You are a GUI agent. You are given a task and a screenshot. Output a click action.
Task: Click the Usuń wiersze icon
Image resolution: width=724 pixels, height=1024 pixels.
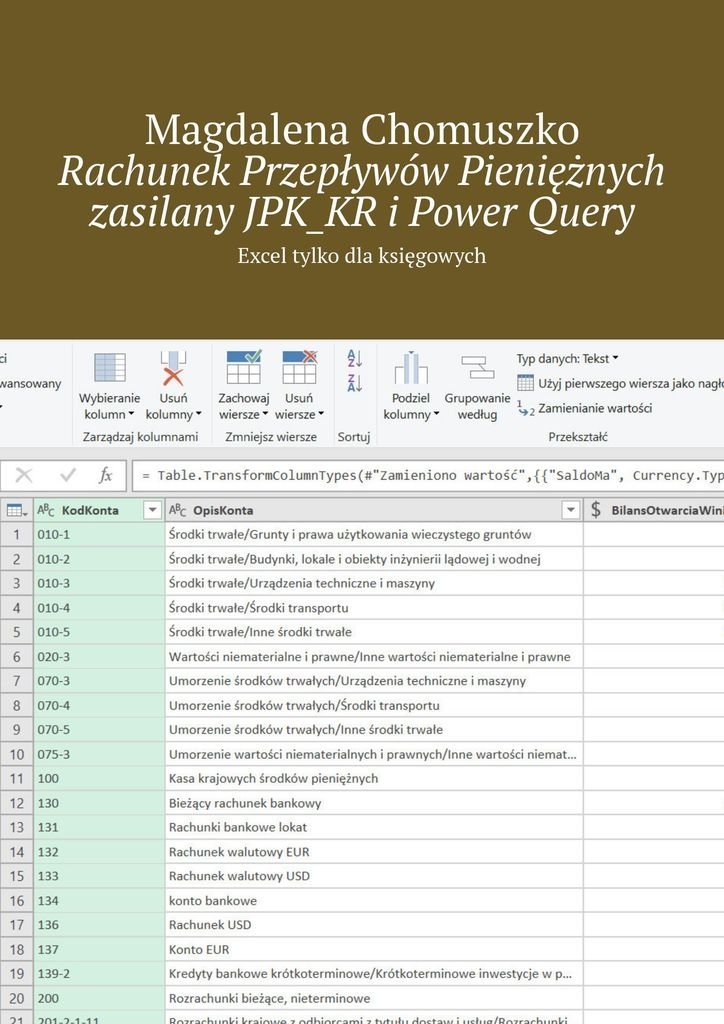[299, 368]
